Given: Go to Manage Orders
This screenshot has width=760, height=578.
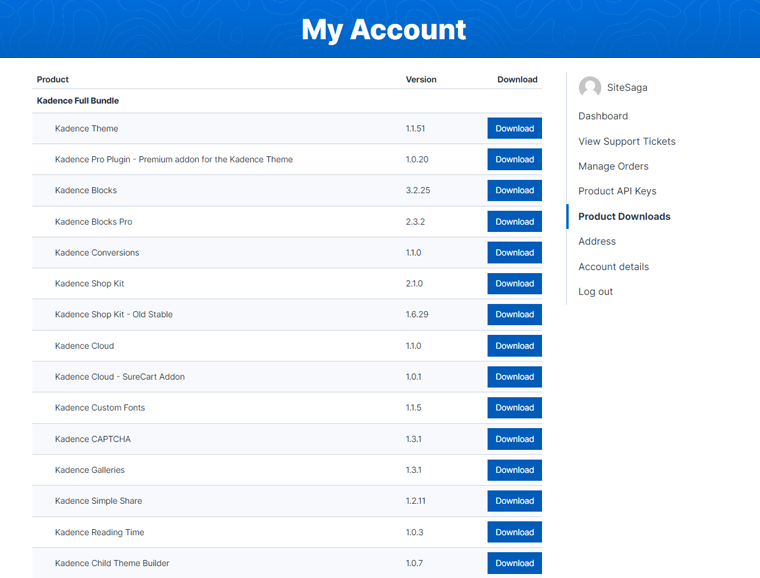Looking at the screenshot, I should click(613, 166).
